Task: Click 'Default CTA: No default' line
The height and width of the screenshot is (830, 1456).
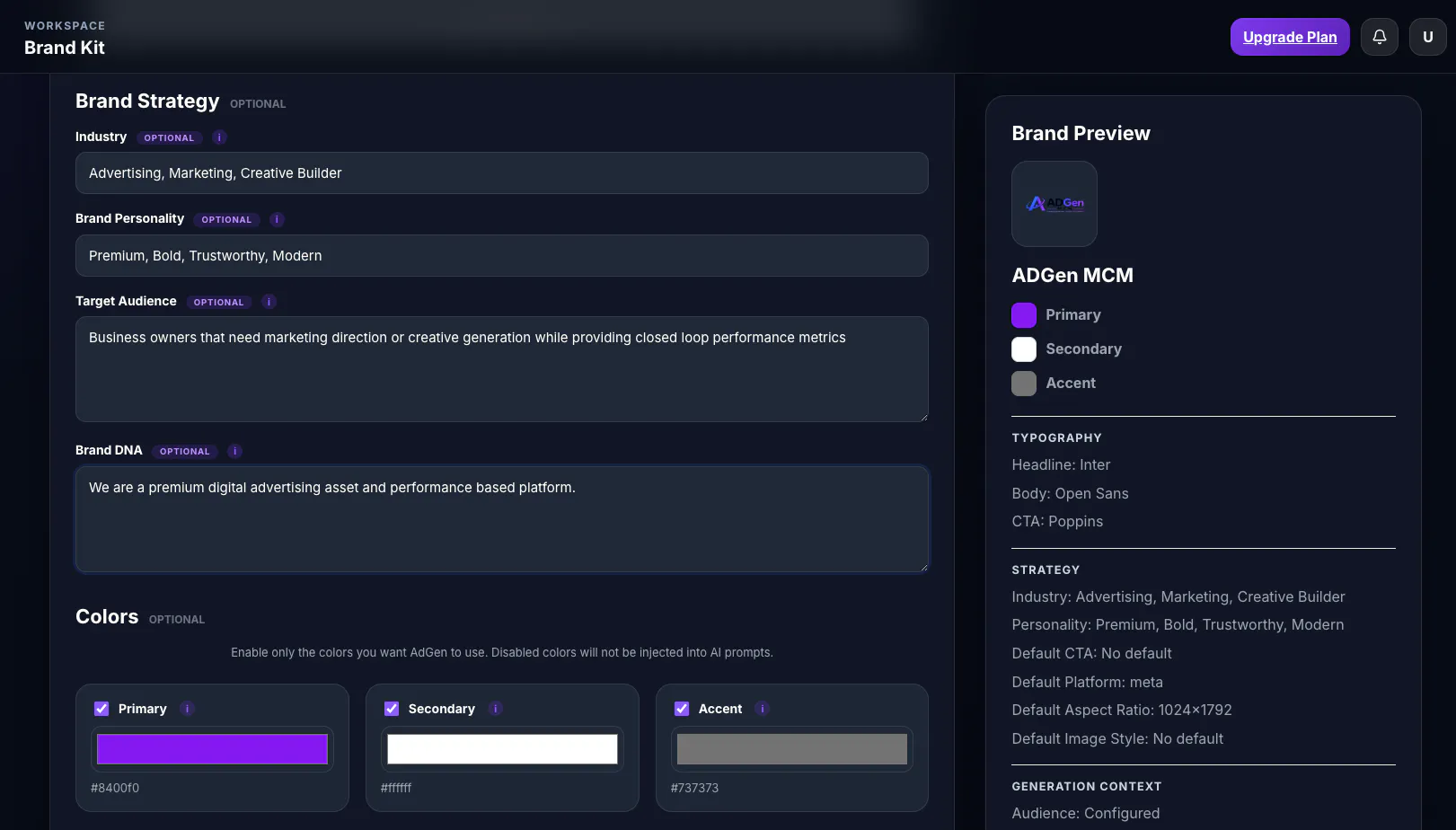Action: tap(1091, 653)
